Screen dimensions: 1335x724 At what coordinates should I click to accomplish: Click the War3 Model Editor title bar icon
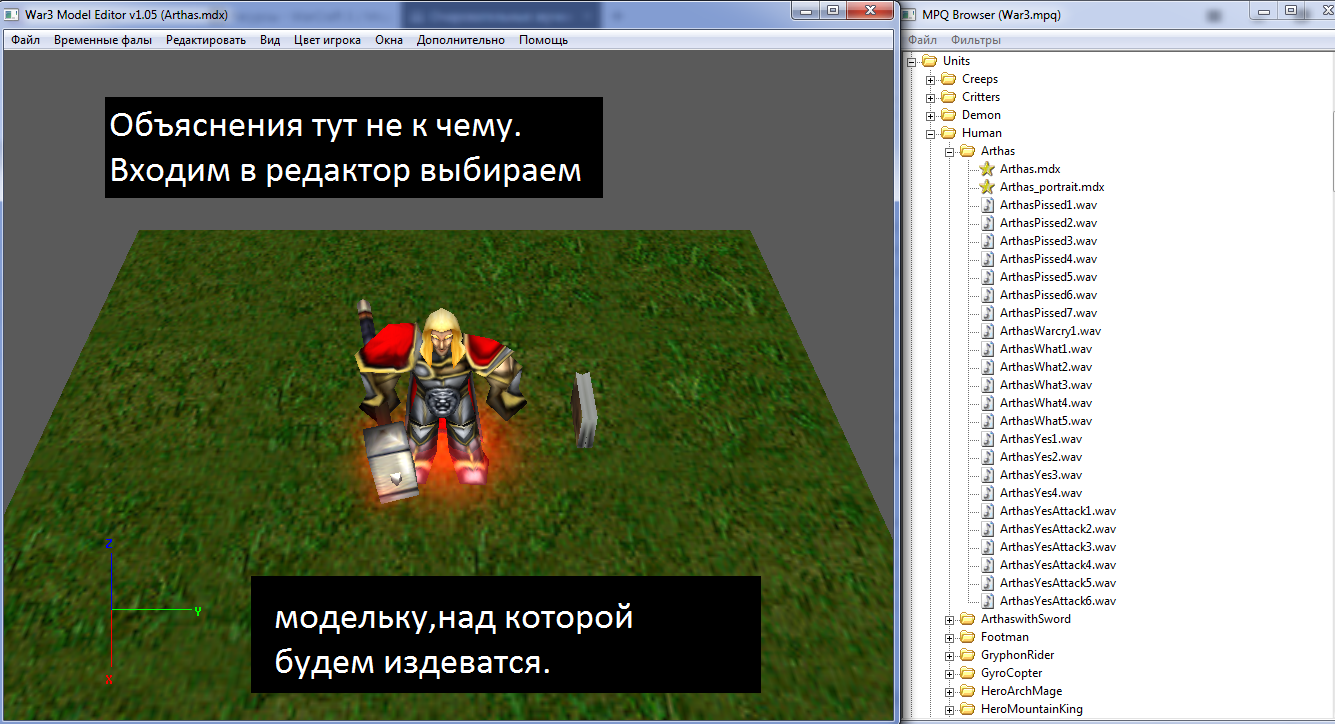[x=13, y=14]
